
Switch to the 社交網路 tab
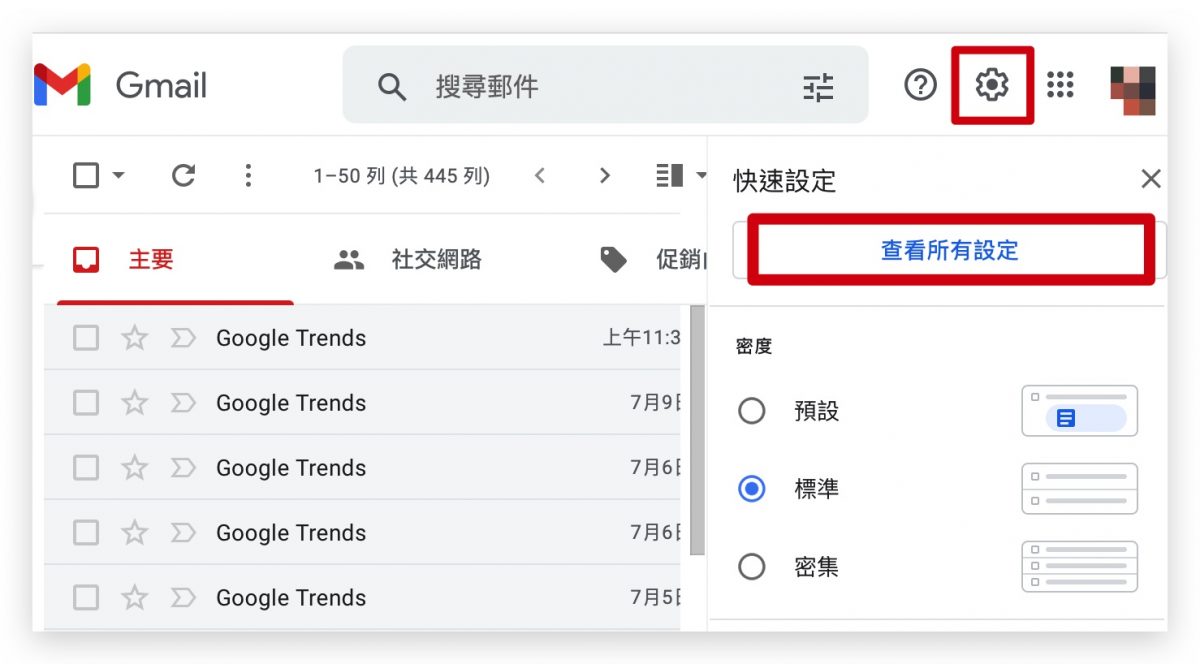(407, 260)
